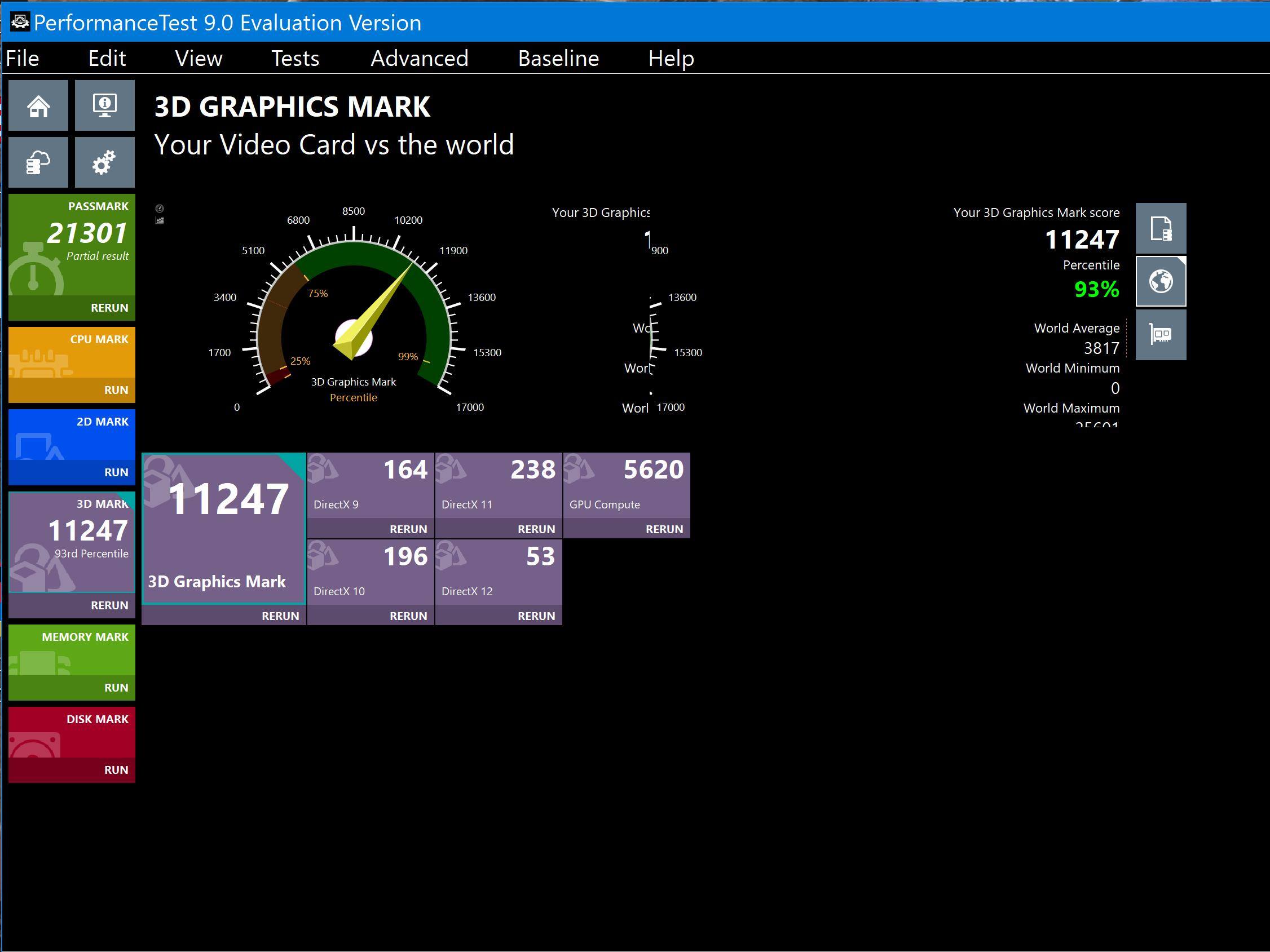This screenshot has width=1270, height=952.
Task: Select the globe world comparison icon
Action: point(1161,282)
